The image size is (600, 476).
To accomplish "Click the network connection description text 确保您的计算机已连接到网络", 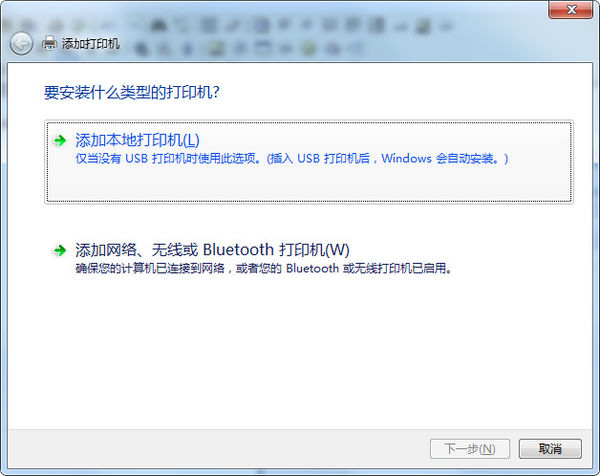I will pos(150,268).
